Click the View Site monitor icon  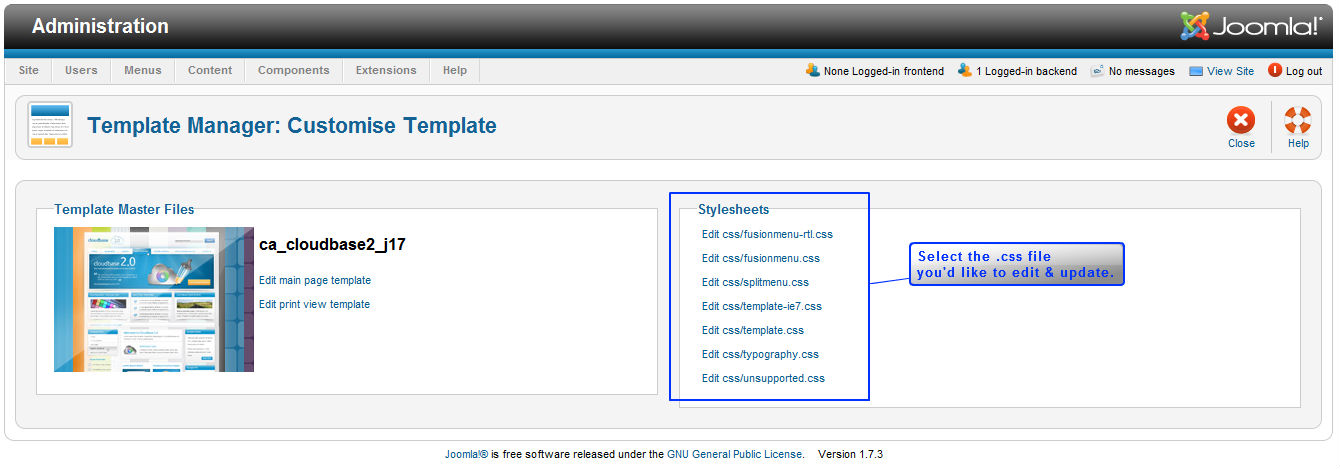(x=1196, y=71)
